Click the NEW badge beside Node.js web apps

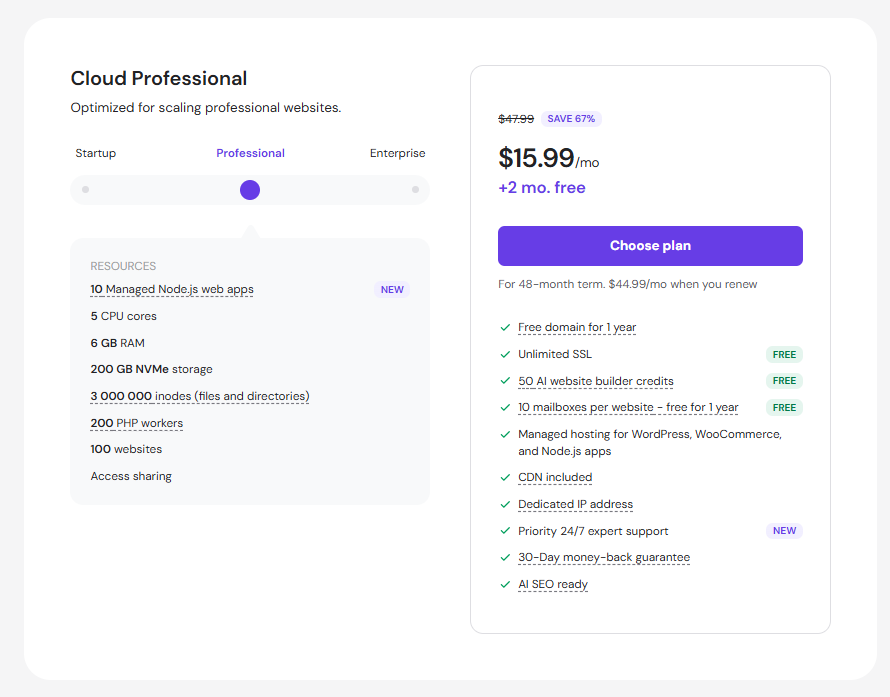pyautogui.click(x=392, y=289)
